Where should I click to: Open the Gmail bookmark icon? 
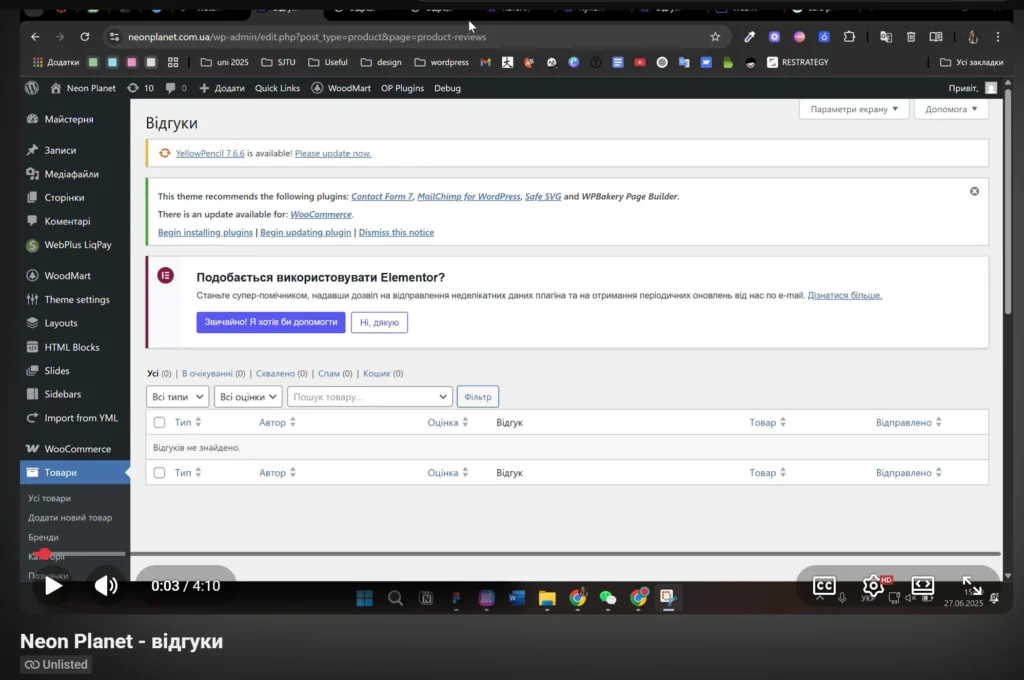point(485,62)
